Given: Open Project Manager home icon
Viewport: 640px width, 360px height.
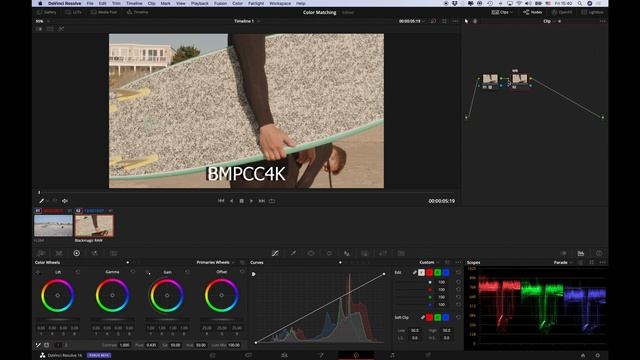Looking at the screenshot, I should 583,356.
